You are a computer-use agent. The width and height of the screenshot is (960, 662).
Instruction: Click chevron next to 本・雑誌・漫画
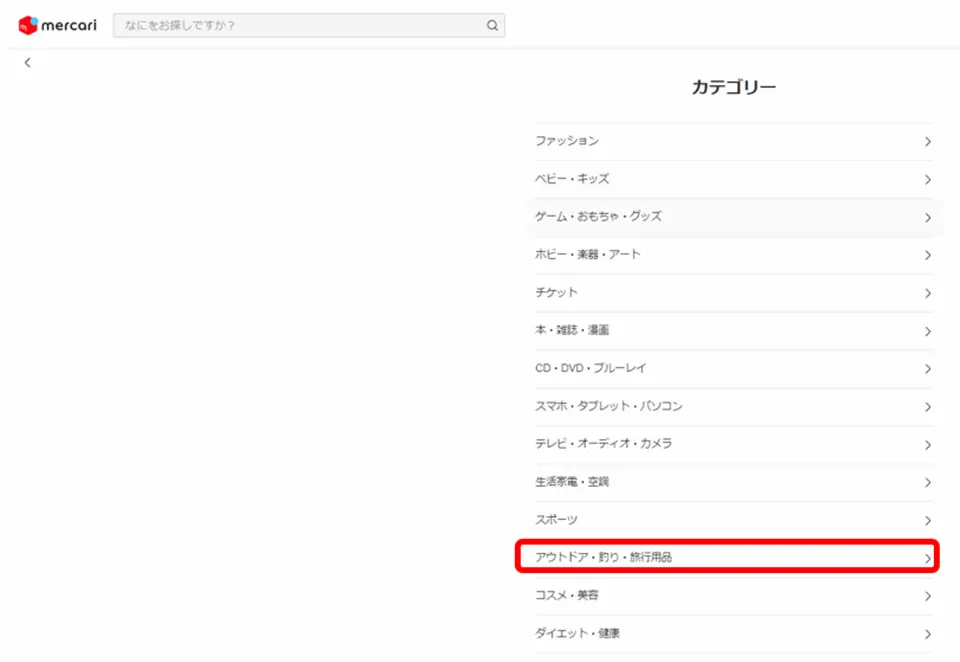tap(927, 332)
